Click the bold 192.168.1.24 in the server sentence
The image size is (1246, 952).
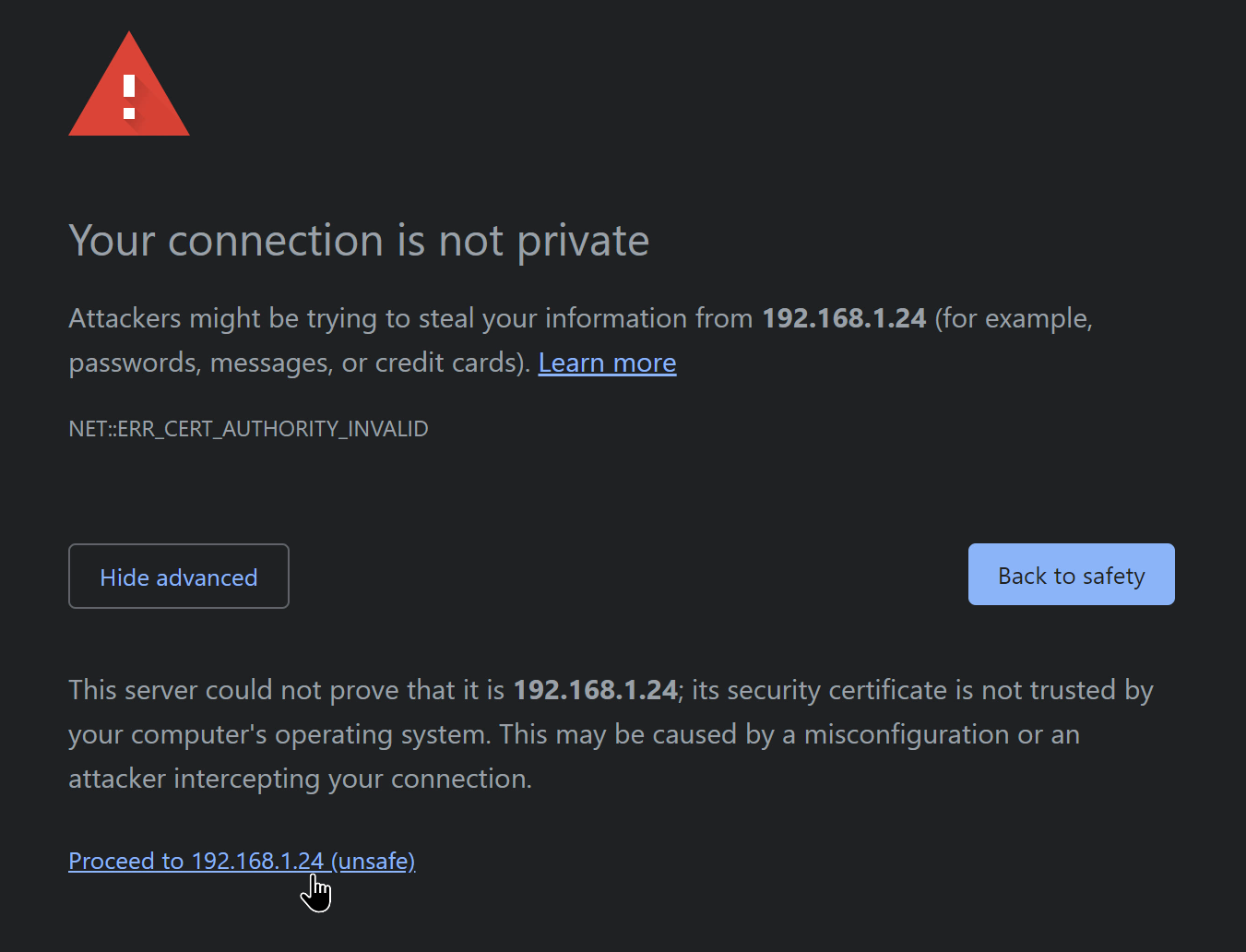pos(595,690)
